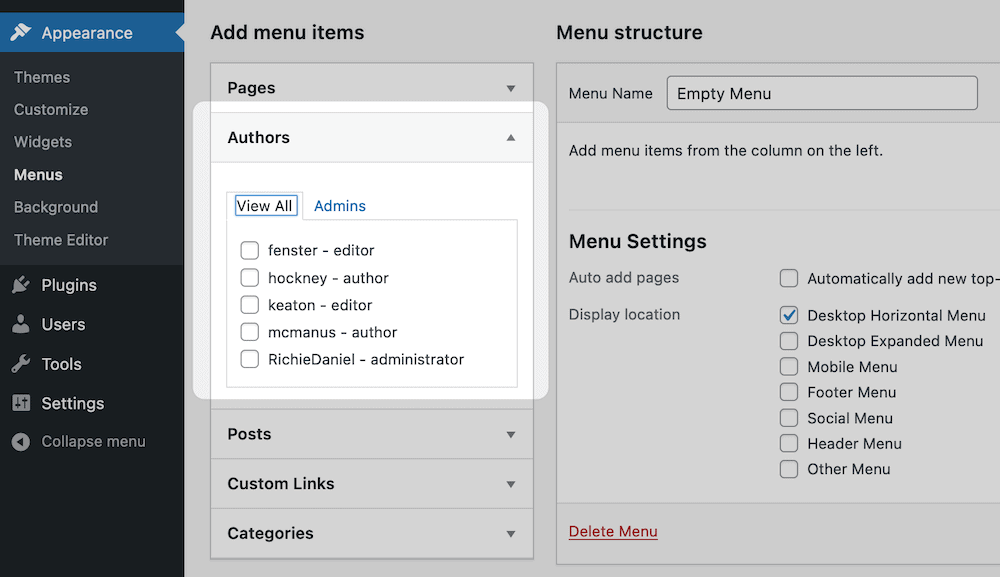The height and width of the screenshot is (577, 1000).
Task: Click the Tools wrench icon
Action: point(18,363)
